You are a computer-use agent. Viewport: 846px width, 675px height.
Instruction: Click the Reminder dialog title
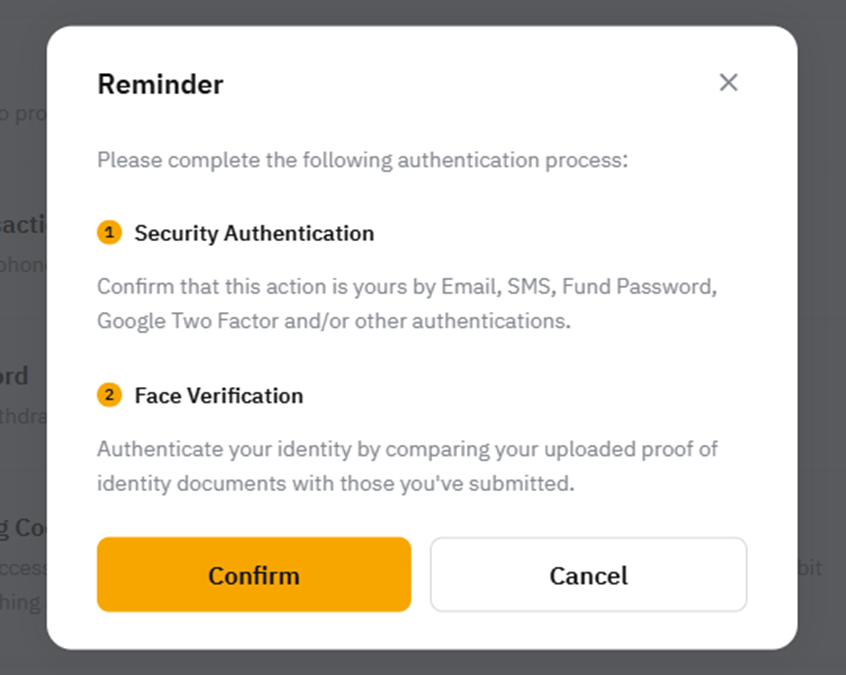pyautogui.click(x=159, y=85)
